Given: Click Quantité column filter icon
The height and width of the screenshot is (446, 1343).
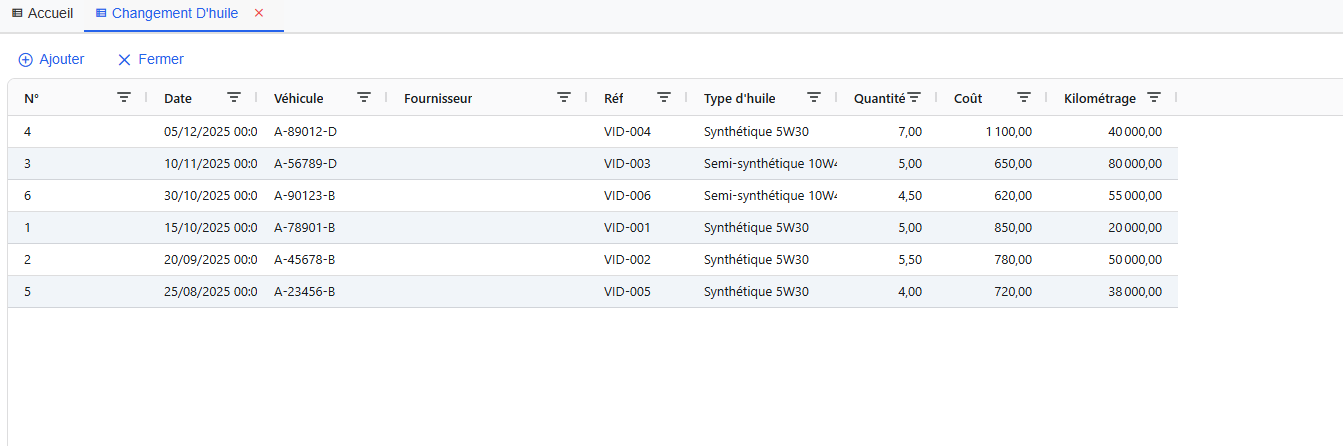Looking at the screenshot, I should 914,97.
